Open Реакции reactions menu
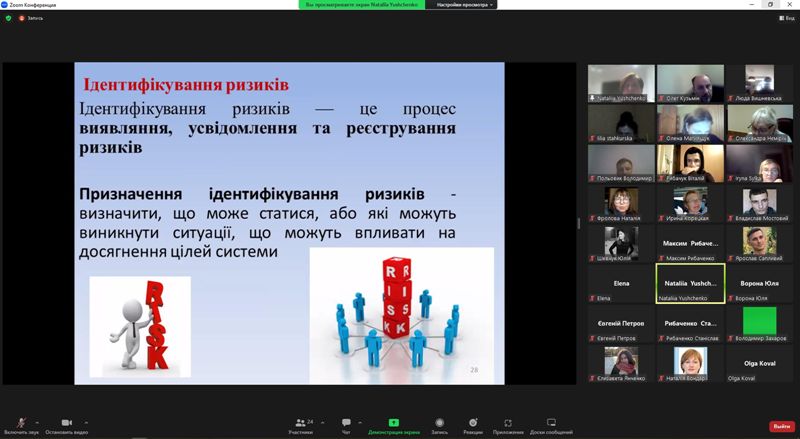The height and width of the screenshot is (439, 800). [x=473, y=426]
